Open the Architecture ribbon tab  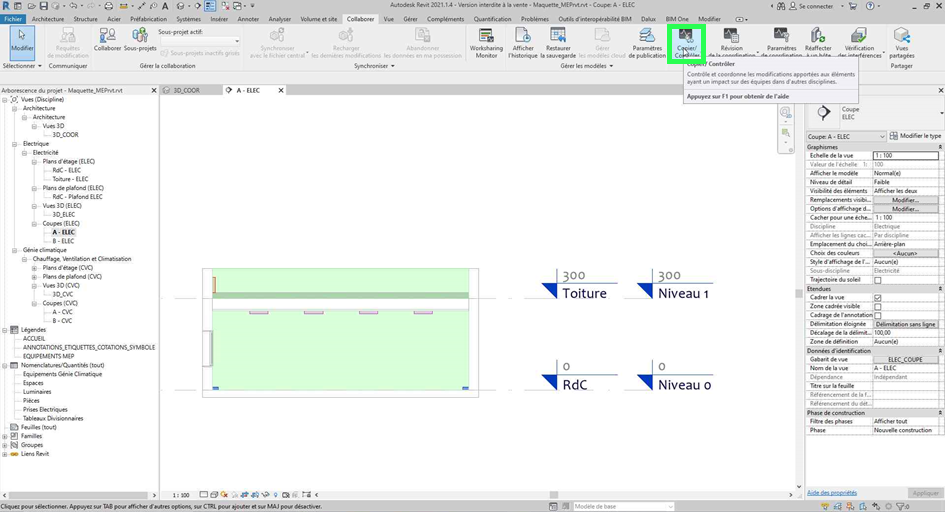pos(48,19)
